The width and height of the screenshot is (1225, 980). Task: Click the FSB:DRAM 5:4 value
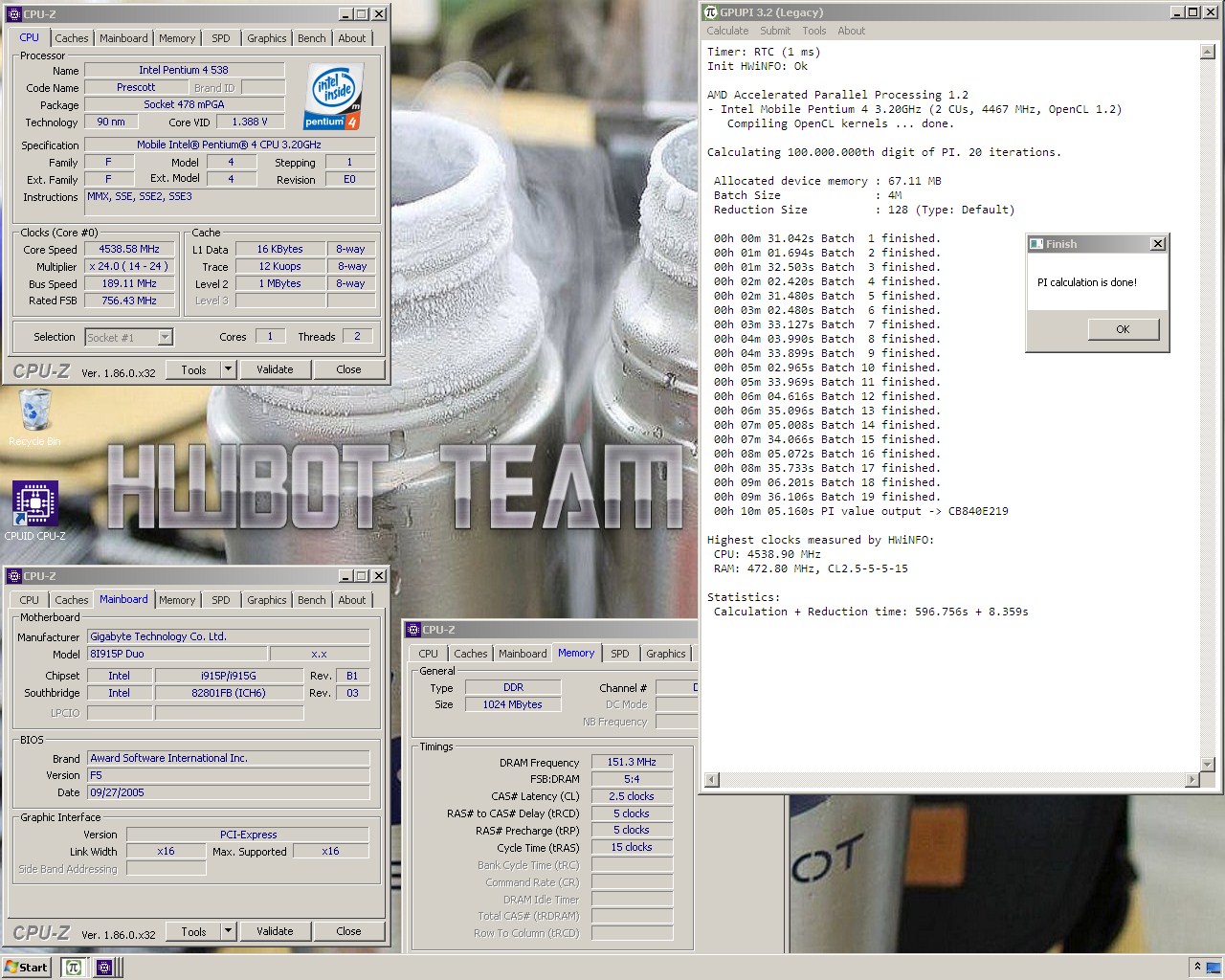632,779
